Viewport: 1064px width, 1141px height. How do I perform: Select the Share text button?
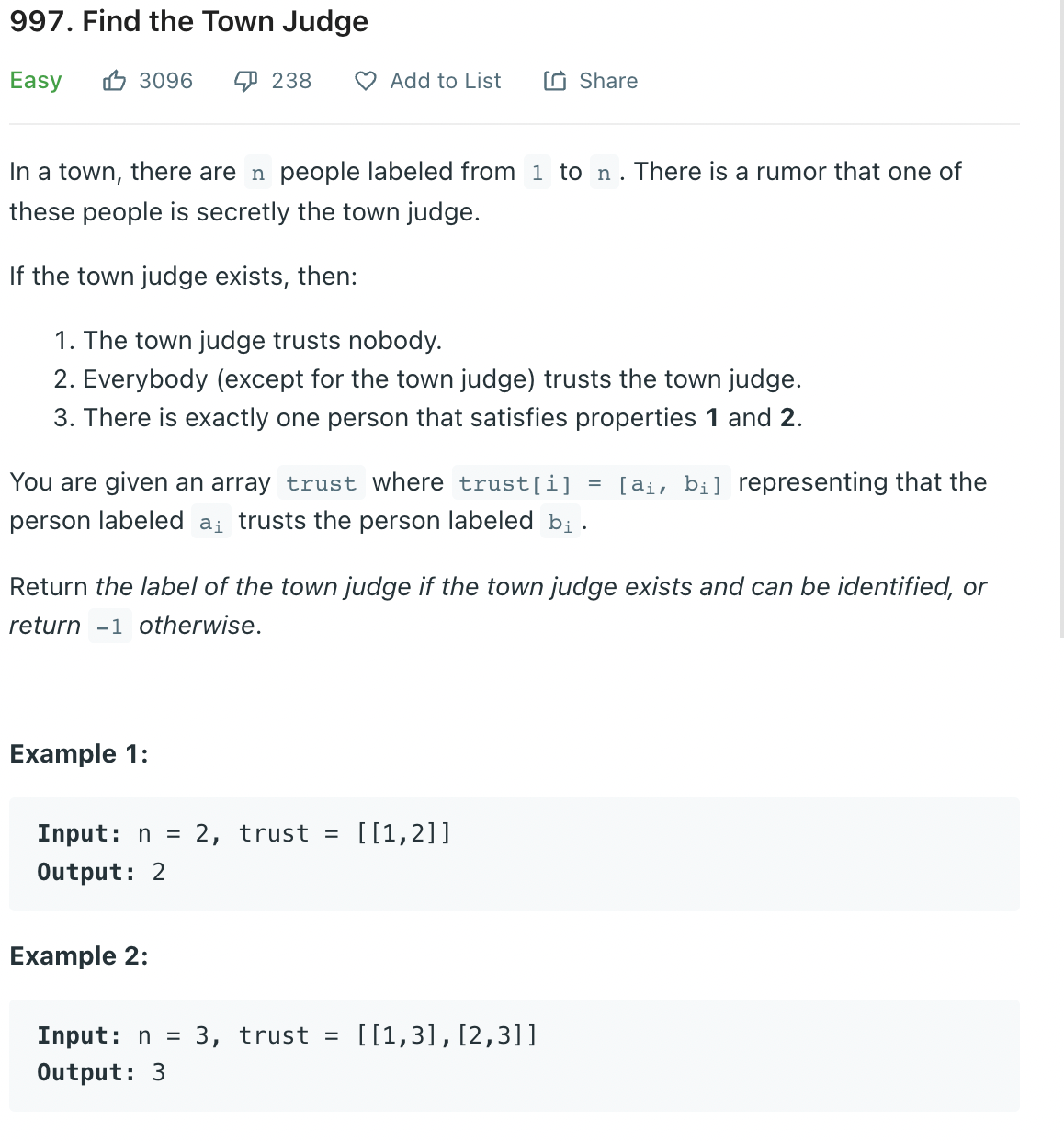point(608,81)
